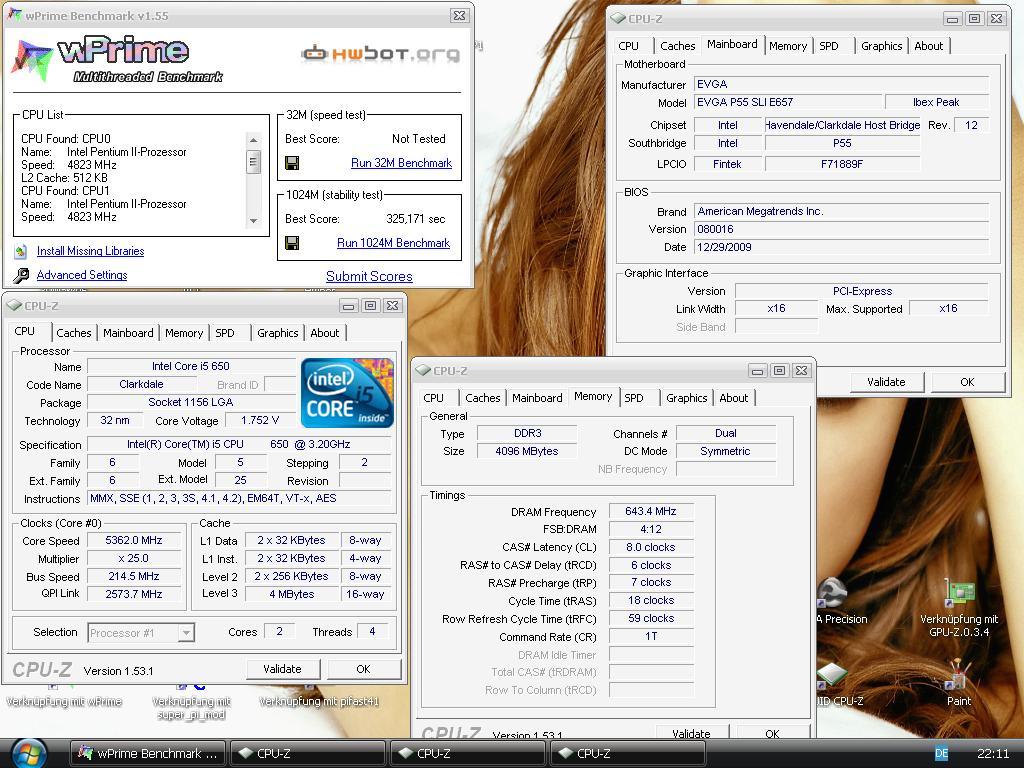Select About tab in Memory window

pyautogui.click(x=733, y=398)
